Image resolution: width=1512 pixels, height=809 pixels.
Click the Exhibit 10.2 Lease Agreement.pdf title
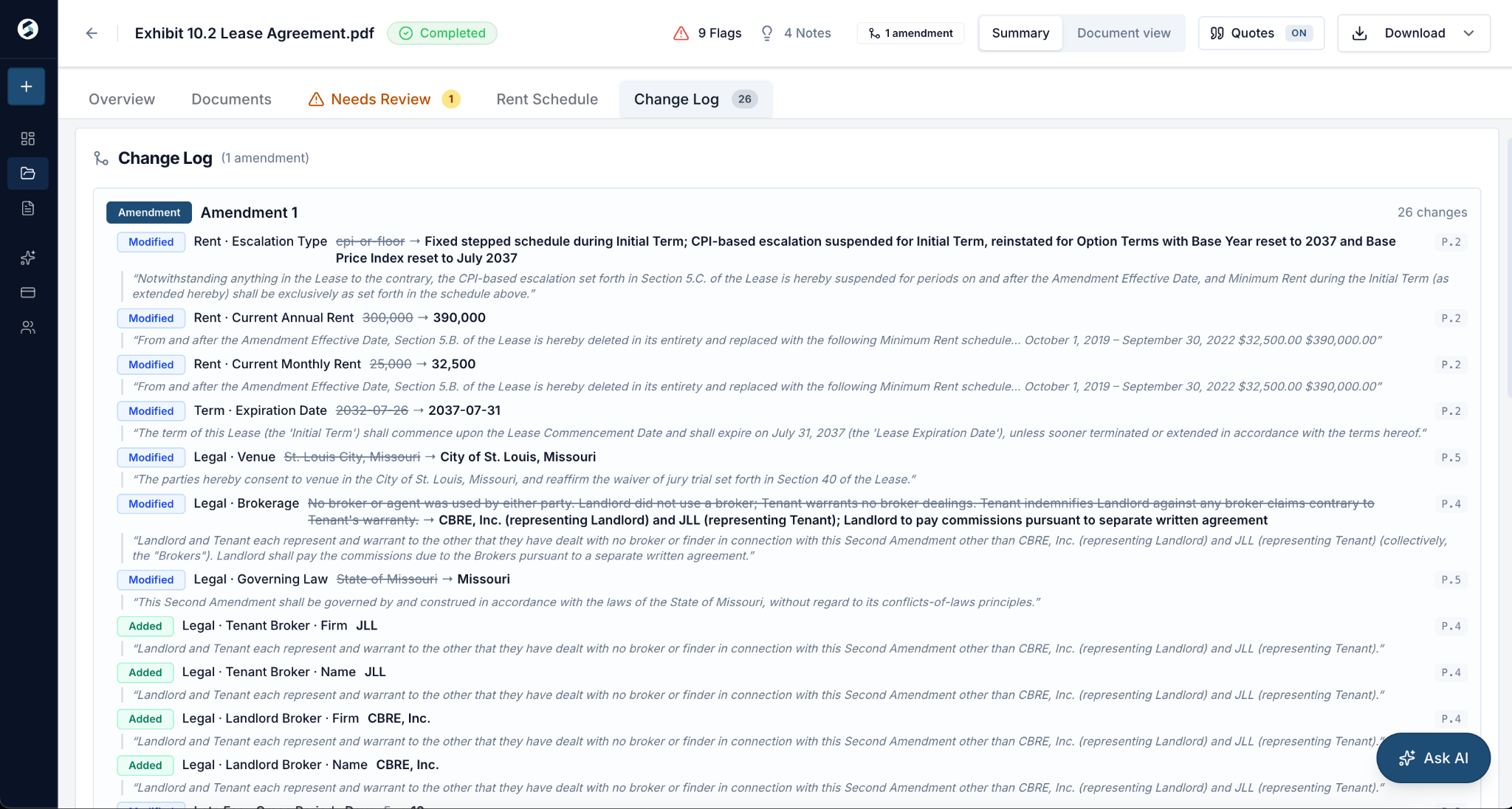(255, 33)
